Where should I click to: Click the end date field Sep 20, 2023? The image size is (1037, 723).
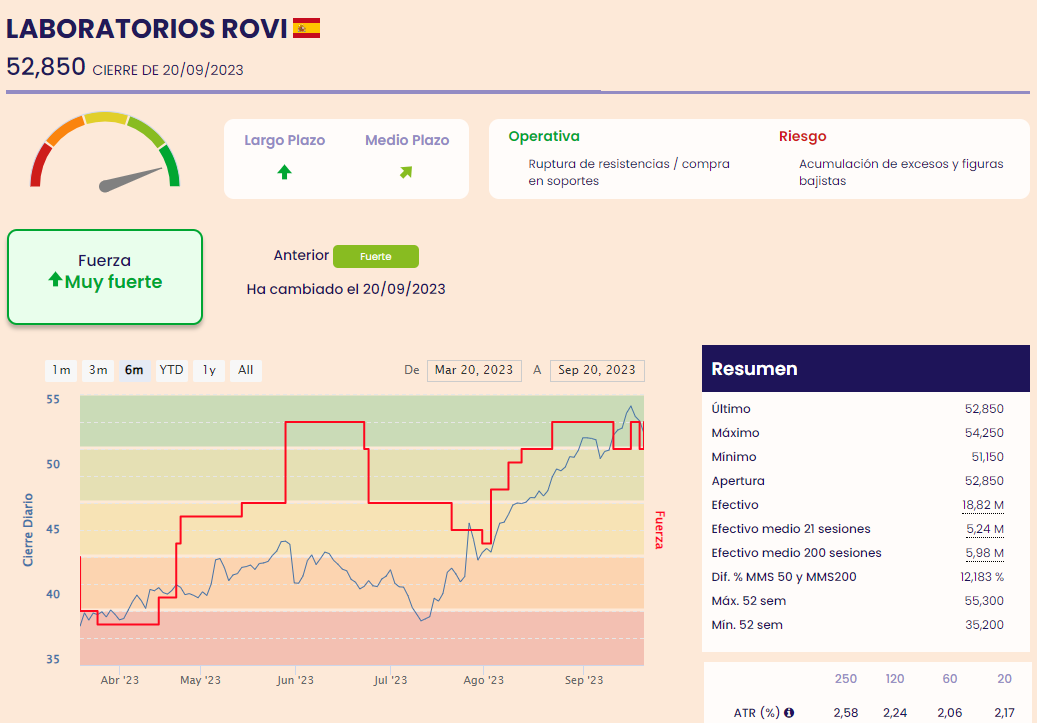click(597, 370)
